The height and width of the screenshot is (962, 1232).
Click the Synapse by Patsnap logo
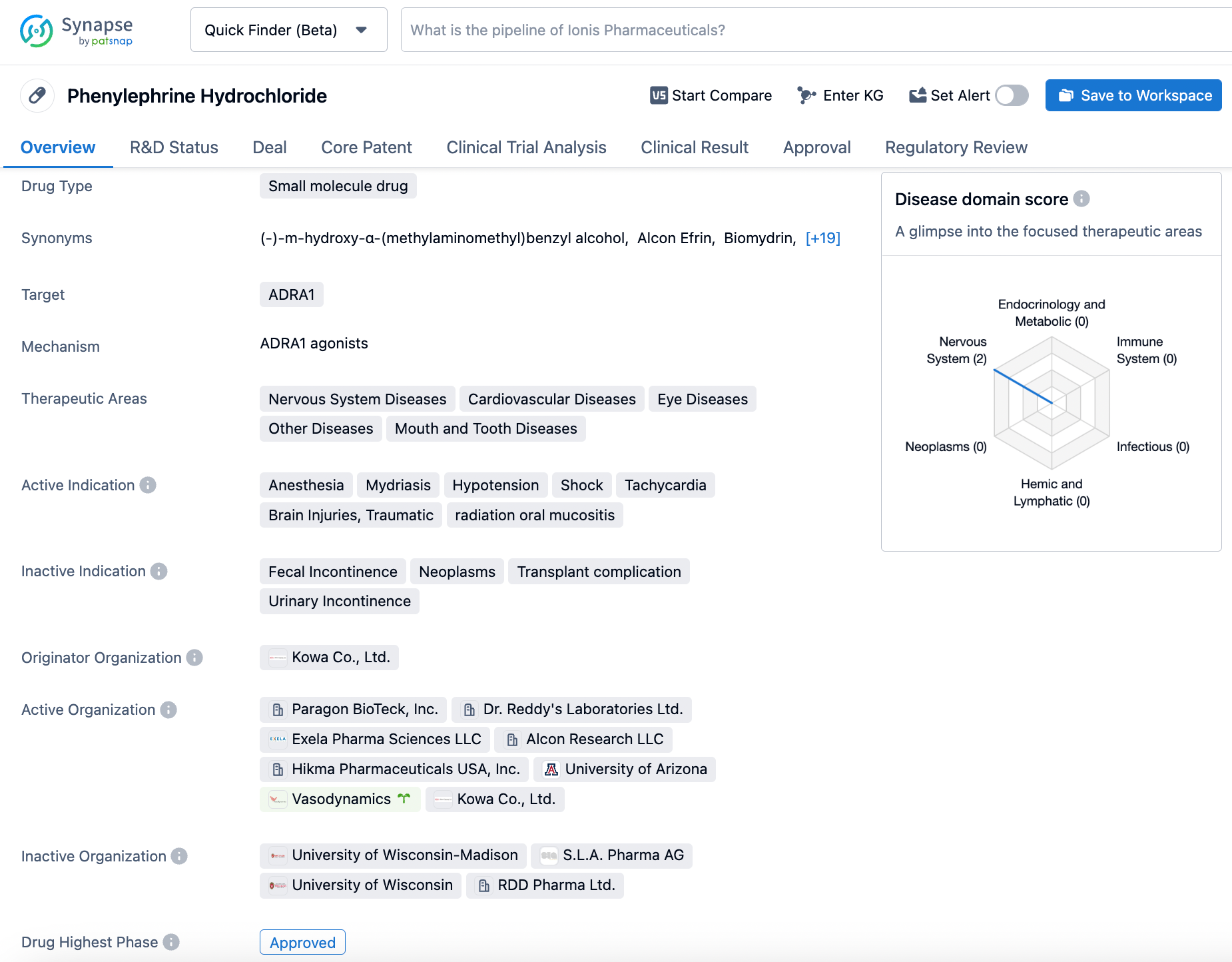tap(76, 31)
